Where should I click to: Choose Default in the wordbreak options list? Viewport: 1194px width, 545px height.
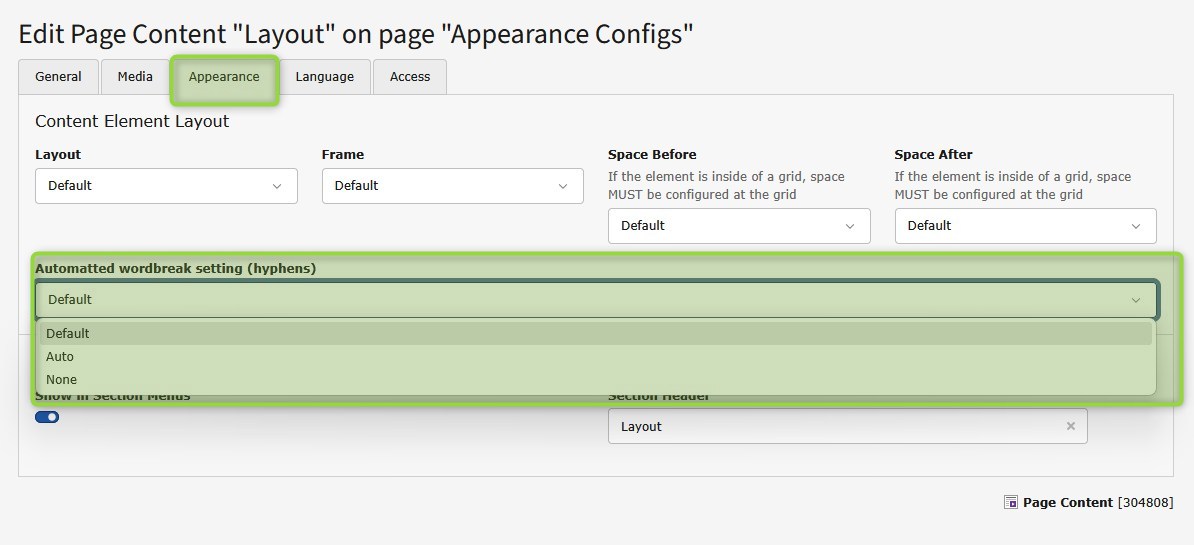coord(68,334)
